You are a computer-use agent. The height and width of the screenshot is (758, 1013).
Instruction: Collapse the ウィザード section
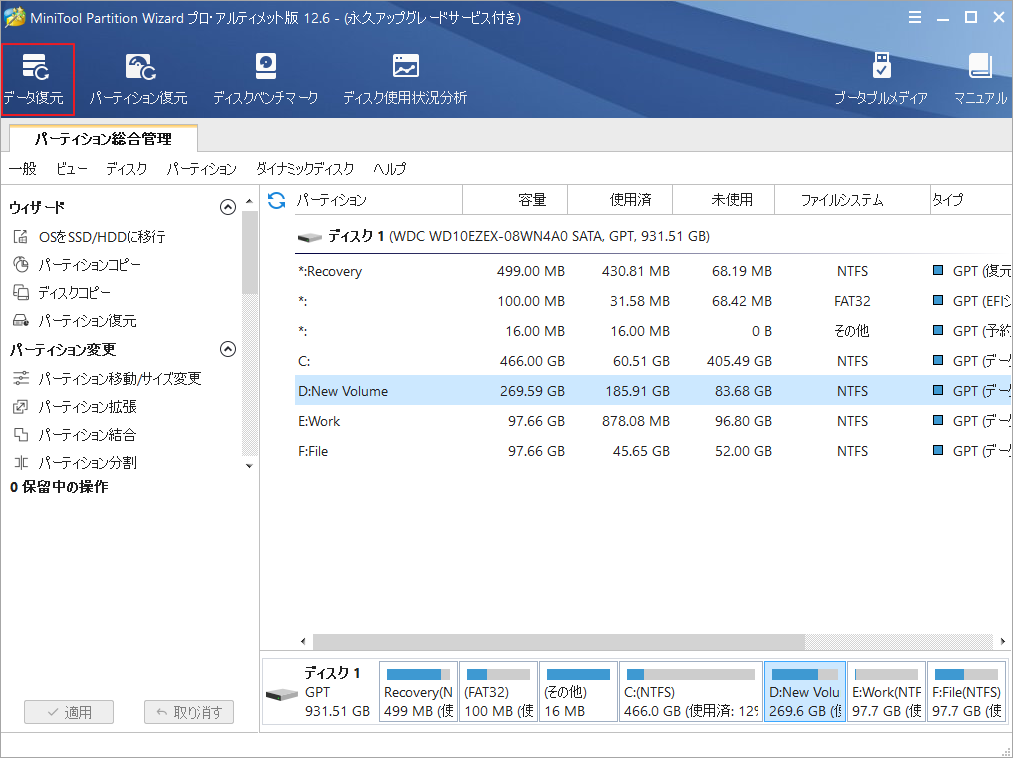point(228,207)
